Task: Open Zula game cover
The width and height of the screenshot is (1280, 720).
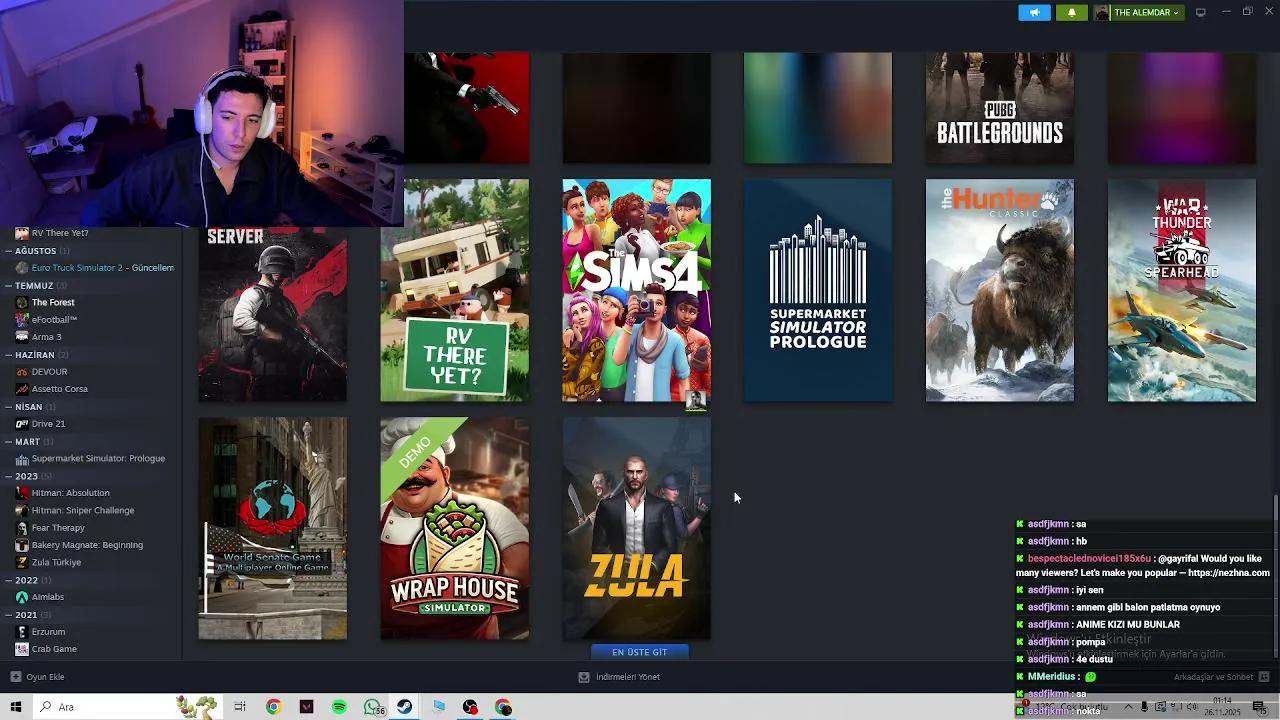Action: [x=637, y=529]
